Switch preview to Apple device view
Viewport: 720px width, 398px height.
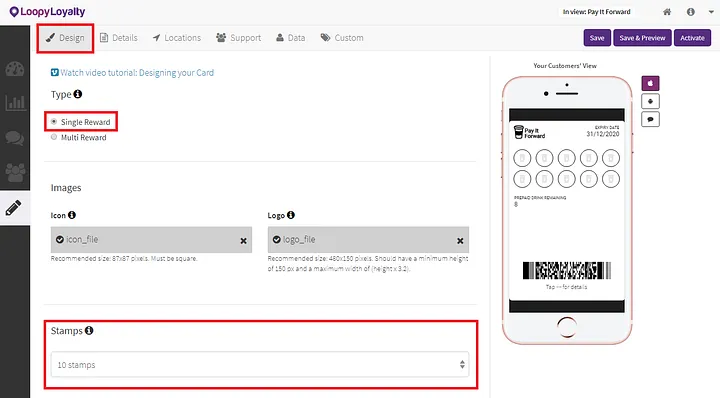(650, 83)
